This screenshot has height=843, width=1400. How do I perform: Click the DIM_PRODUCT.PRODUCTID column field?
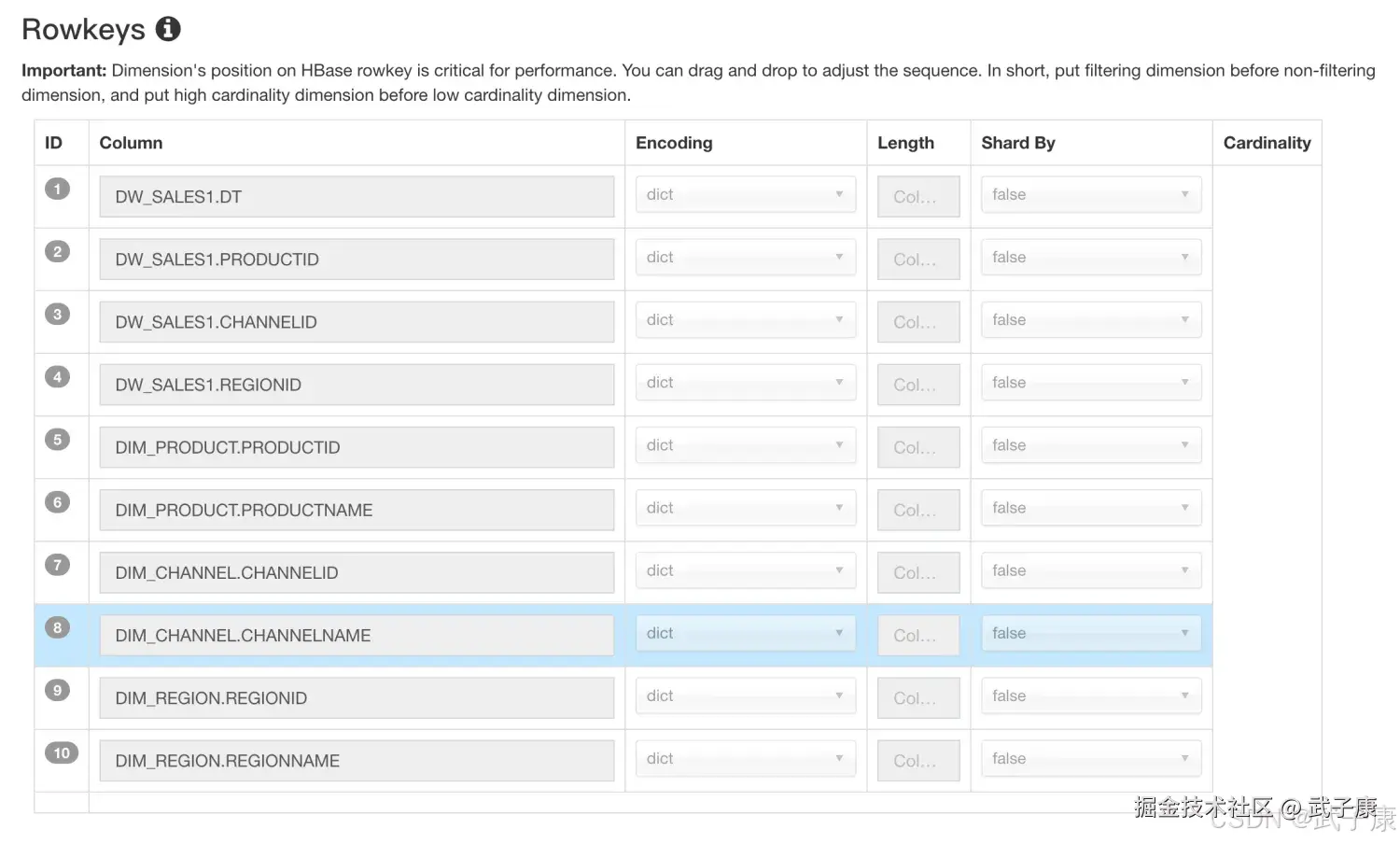click(357, 447)
